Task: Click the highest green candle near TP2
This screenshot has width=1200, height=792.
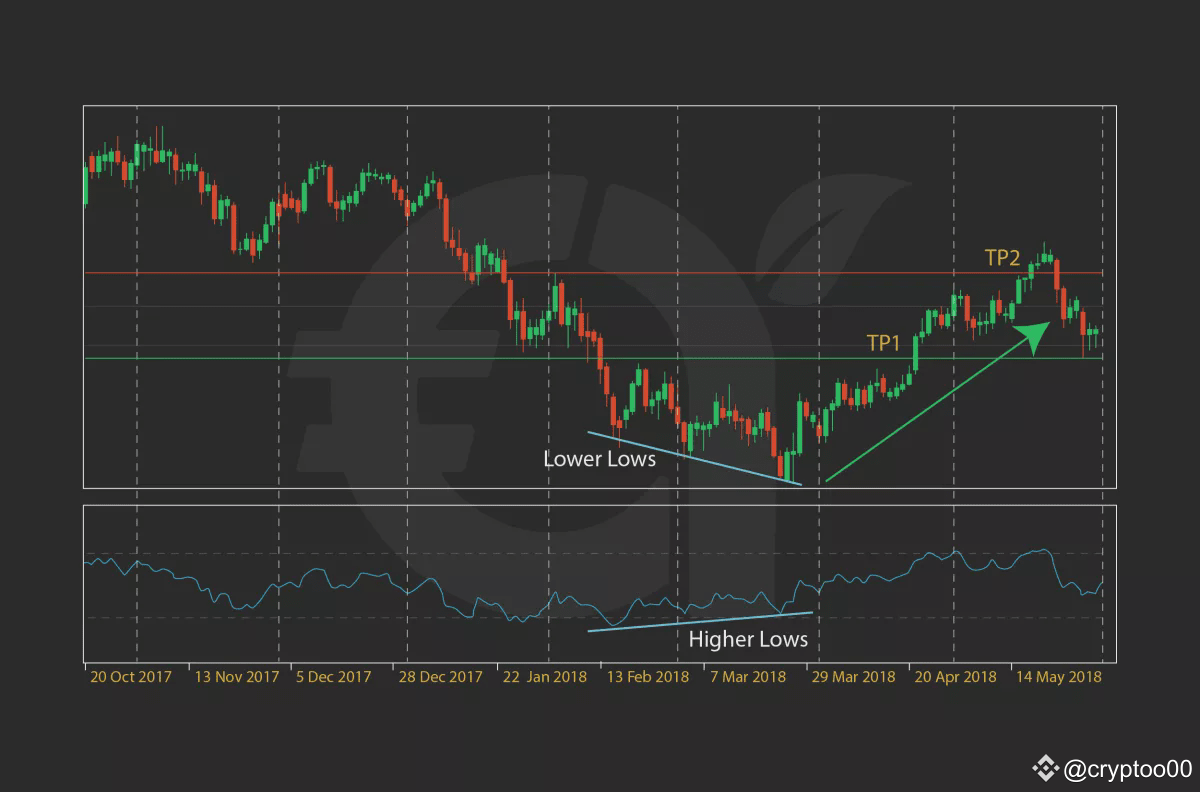Action: [1043, 260]
